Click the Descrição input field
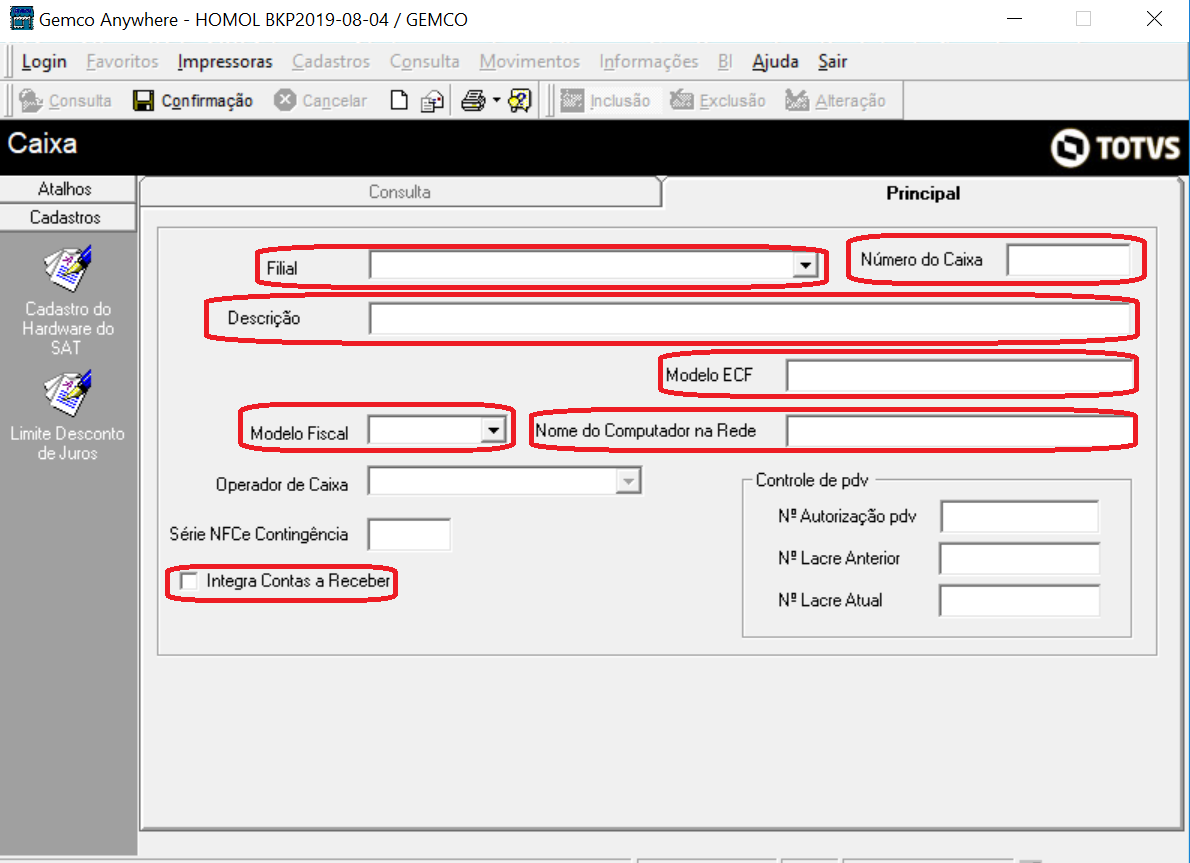The height and width of the screenshot is (863, 1190). pos(750,318)
